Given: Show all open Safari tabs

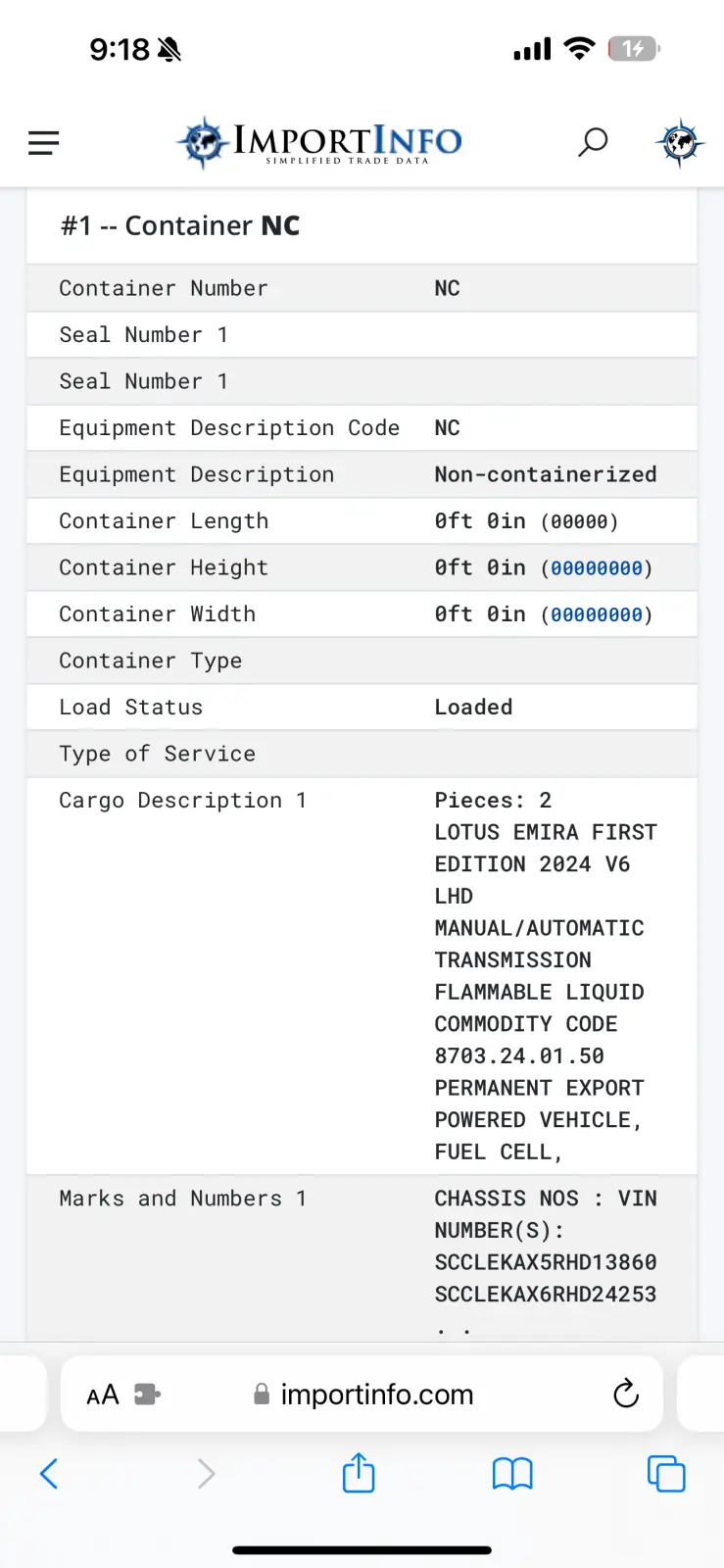Looking at the screenshot, I should click(666, 1473).
